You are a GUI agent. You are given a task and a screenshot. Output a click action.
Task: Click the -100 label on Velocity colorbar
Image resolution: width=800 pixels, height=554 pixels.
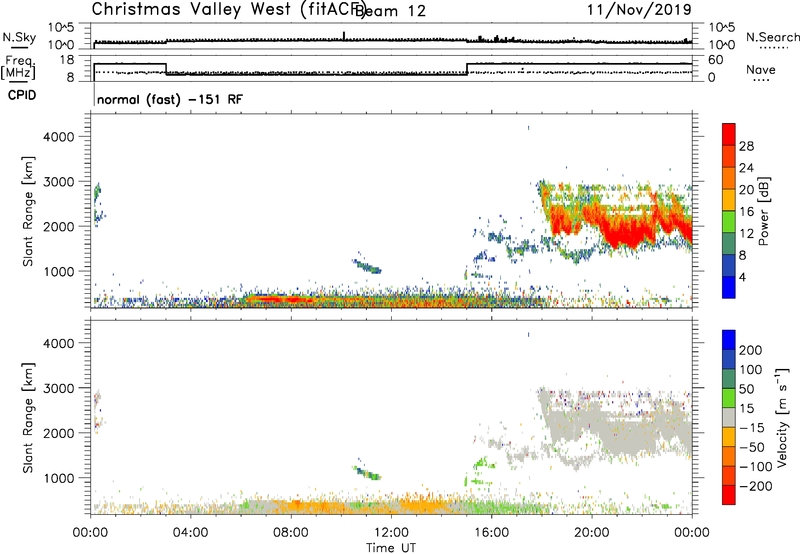755,467
